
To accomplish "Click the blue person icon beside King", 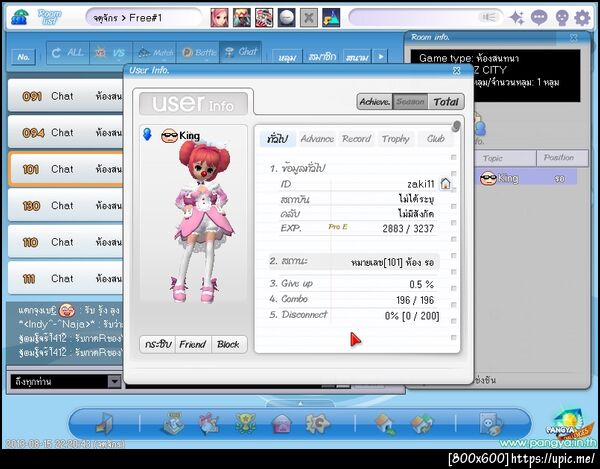I will tap(147, 134).
